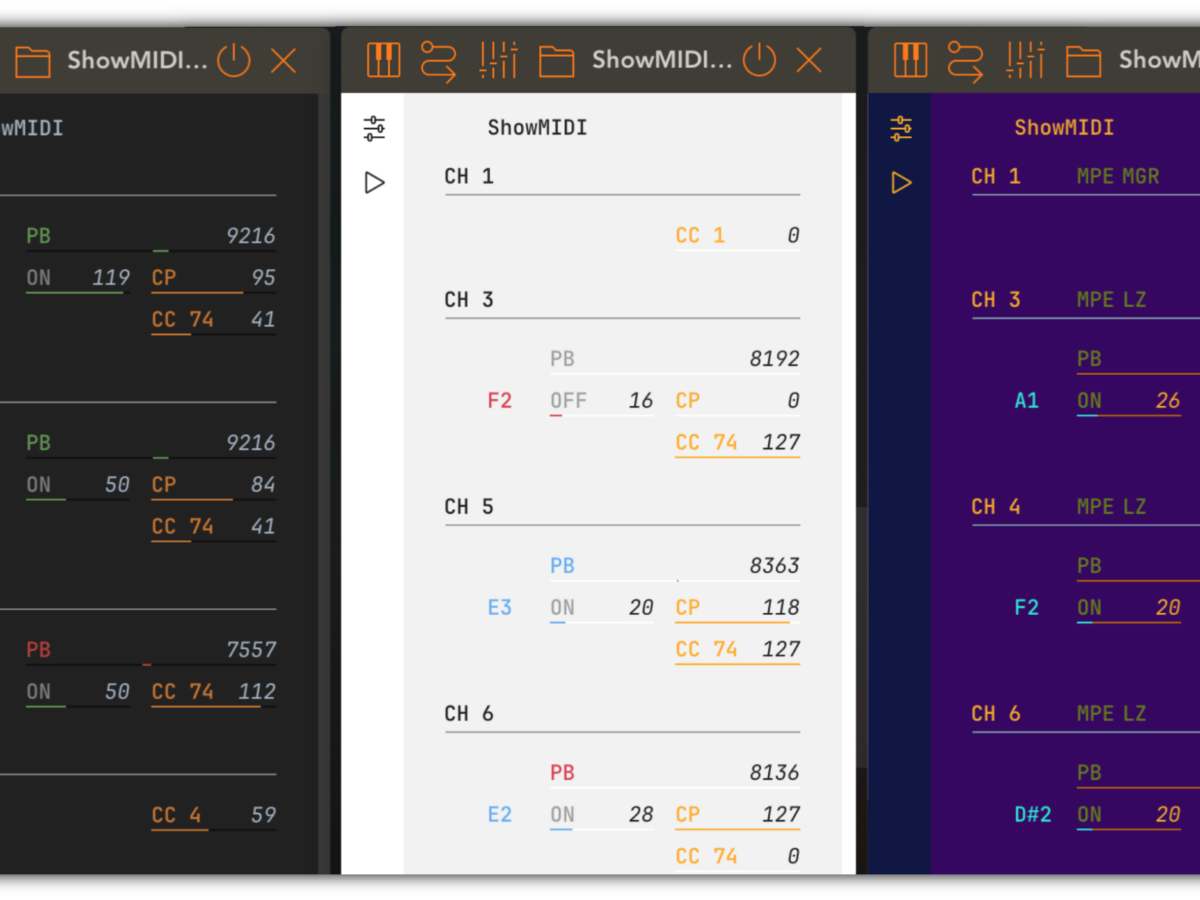Click mixer faders icon in purple-theme window
Image resolution: width=1200 pixels, height=900 pixels.
[1025, 60]
